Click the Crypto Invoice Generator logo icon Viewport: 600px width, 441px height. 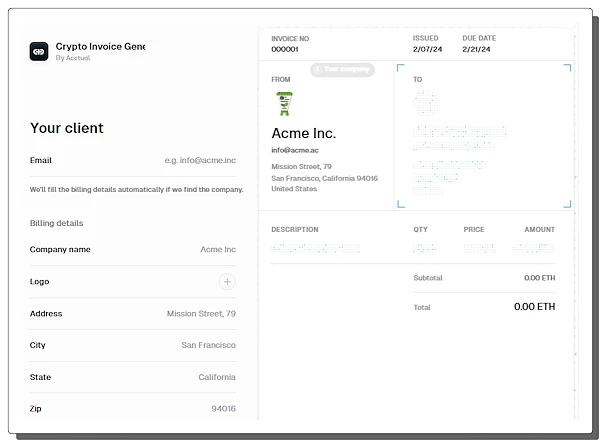pos(39,52)
